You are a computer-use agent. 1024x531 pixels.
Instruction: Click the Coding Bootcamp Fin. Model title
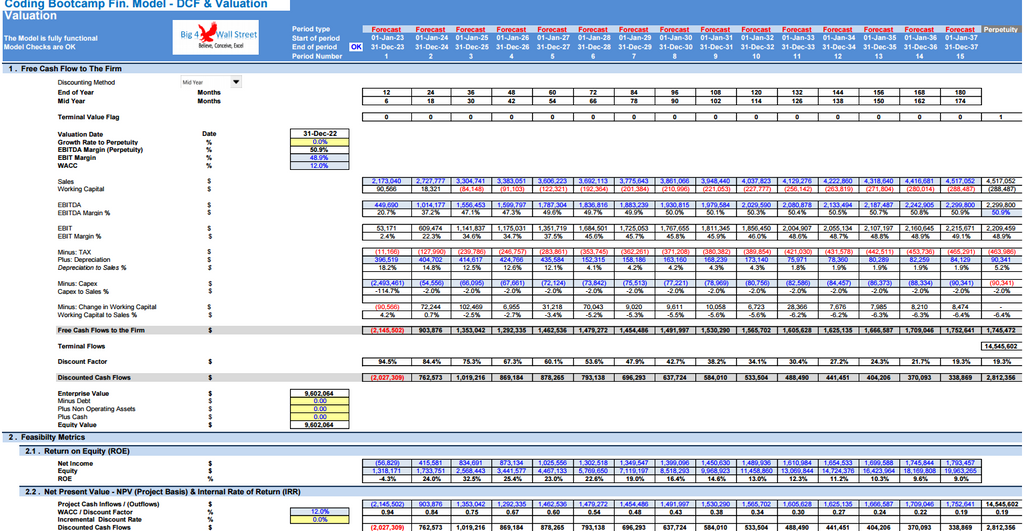pyautogui.click(x=135, y=5)
